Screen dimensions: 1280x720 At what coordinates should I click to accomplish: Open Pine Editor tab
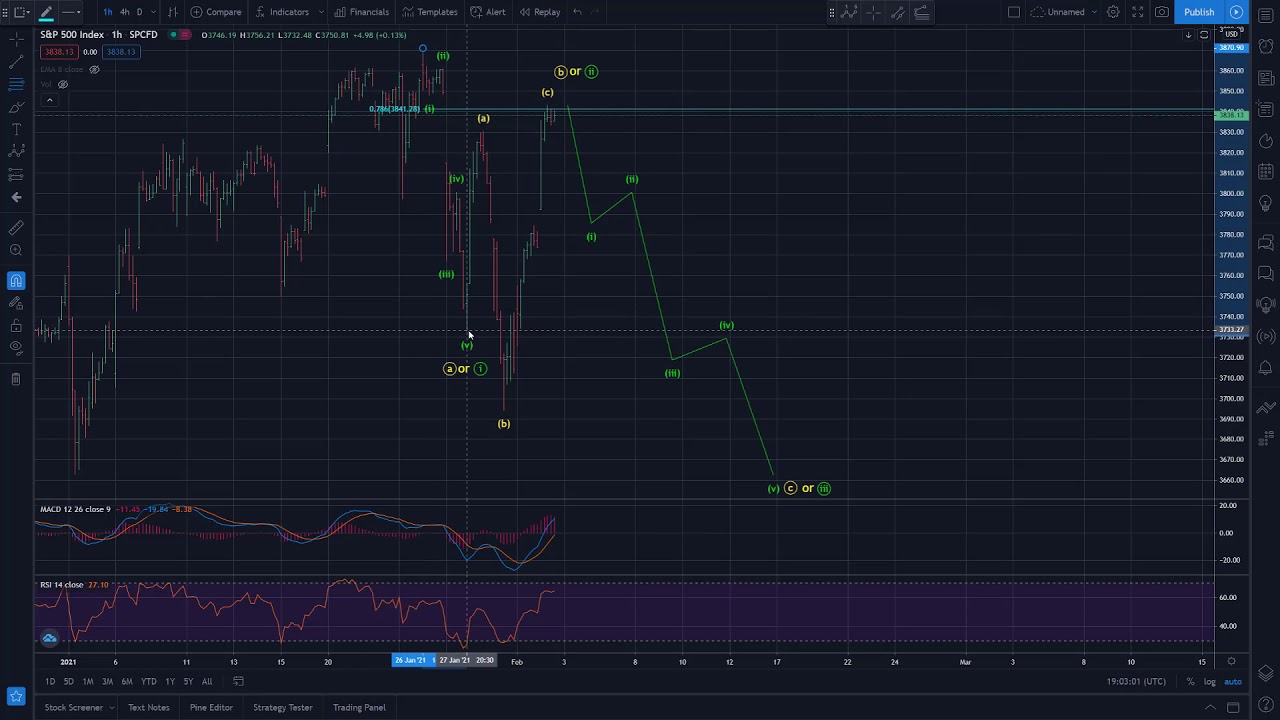pyautogui.click(x=211, y=707)
